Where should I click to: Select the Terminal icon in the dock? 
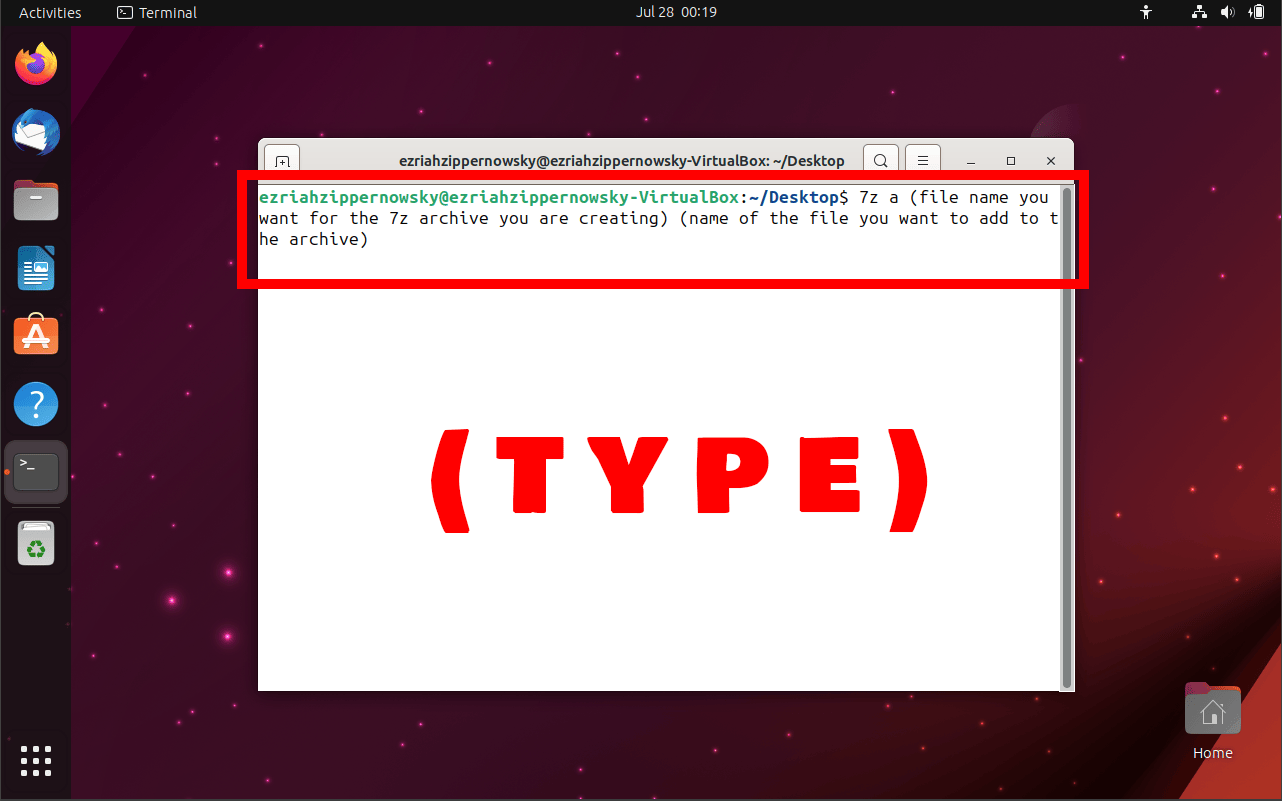[x=35, y=471]
